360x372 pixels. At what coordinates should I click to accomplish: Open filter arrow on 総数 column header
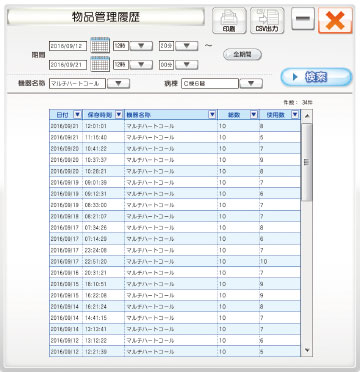254,115
